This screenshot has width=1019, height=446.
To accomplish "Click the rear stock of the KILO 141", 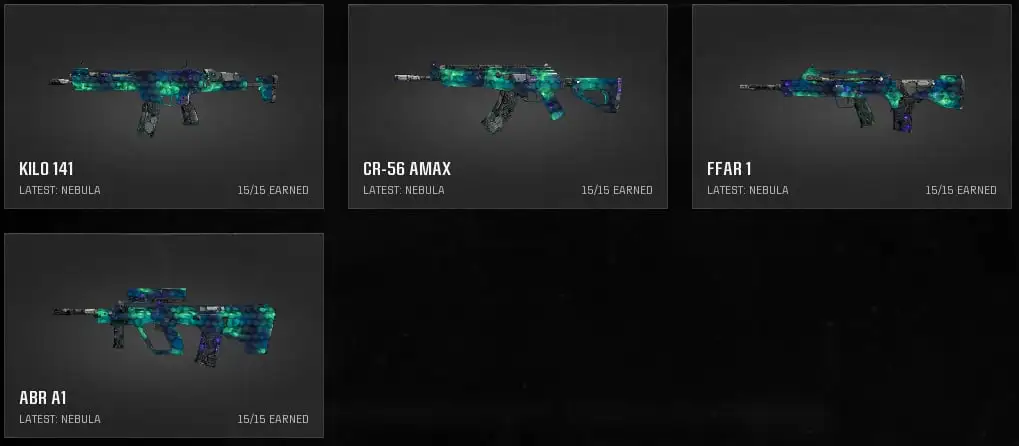I will tap(265, 88).
